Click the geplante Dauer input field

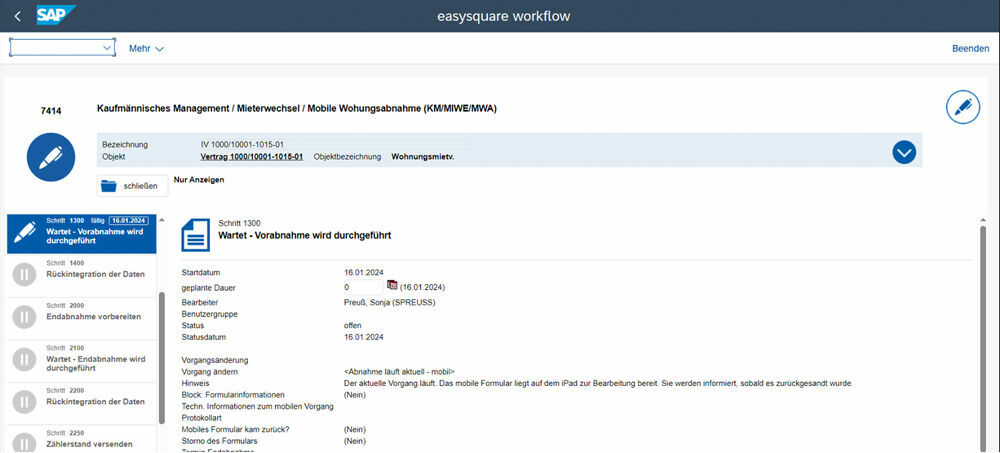362,287
